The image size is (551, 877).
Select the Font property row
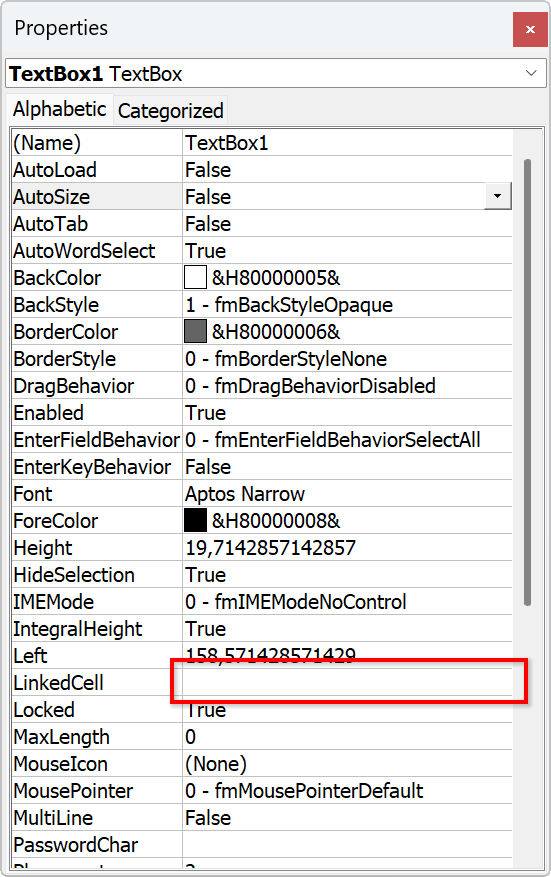(x=262, y=494)
